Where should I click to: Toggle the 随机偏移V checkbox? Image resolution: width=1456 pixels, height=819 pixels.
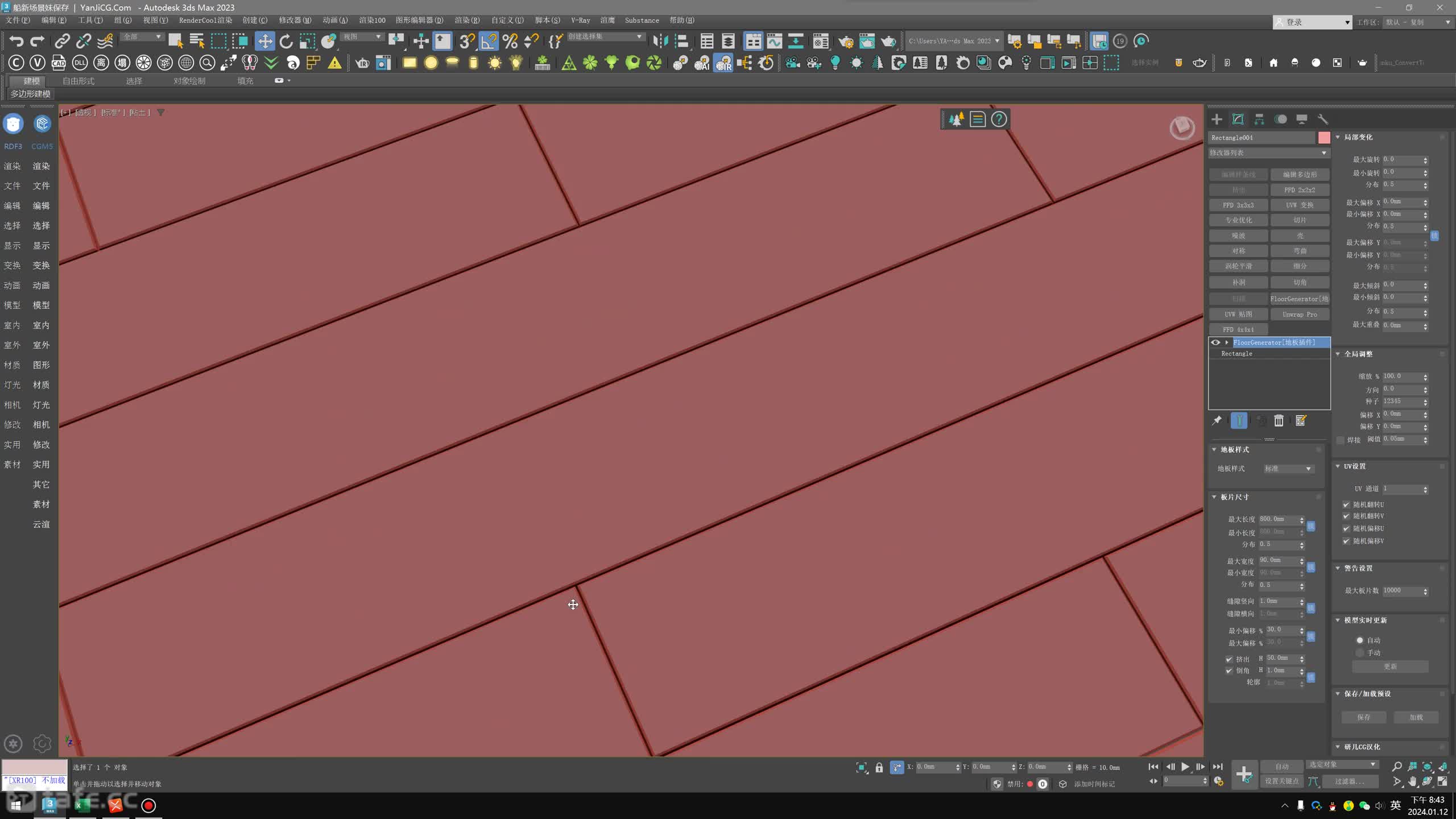(1346, 541)
